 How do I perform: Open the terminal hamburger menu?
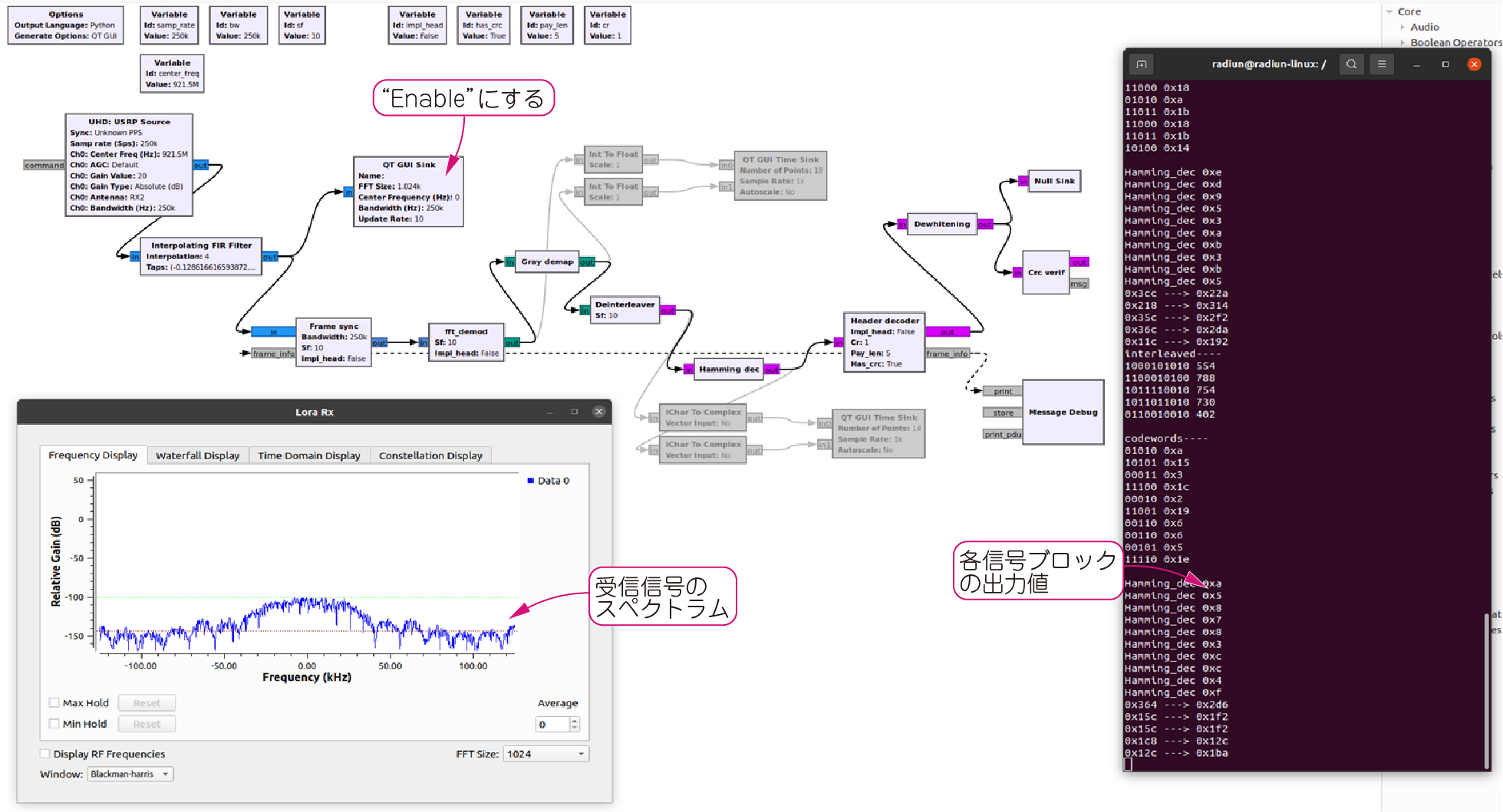click(x=1382, y=64)
